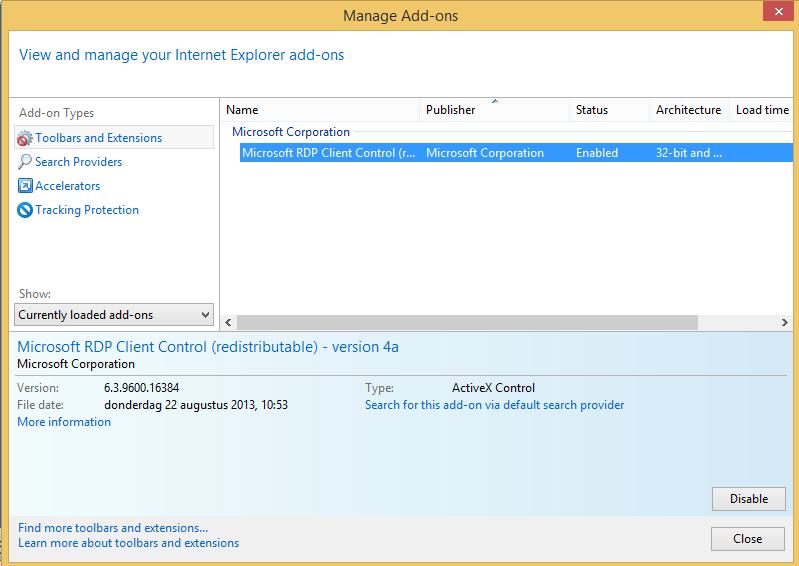Click the title bar close X button

tap(776, 12)
